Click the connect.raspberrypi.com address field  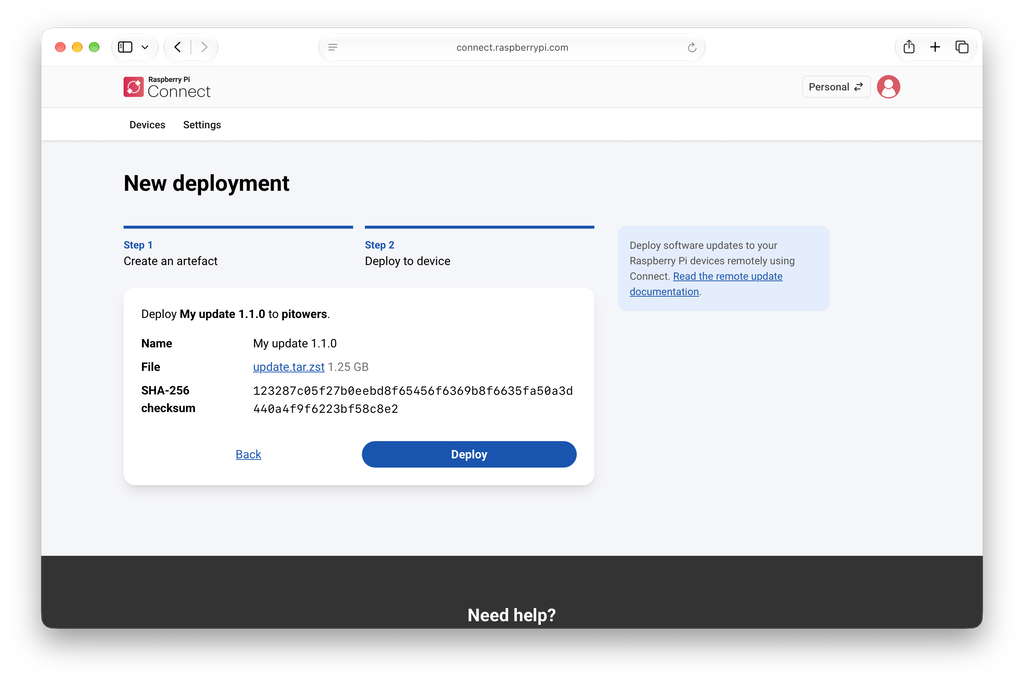(512, 47)
